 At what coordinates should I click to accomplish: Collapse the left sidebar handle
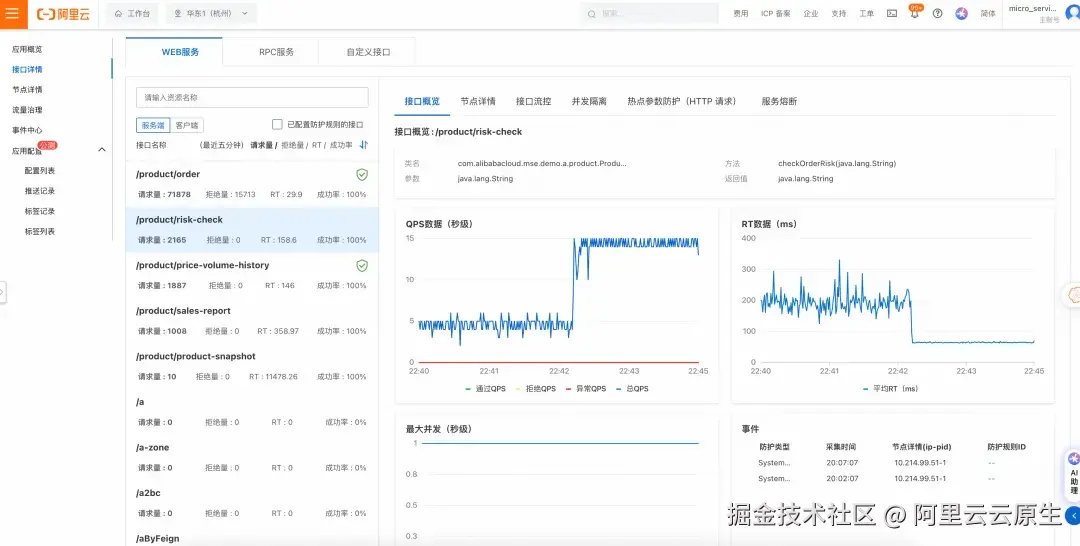(x=2, y=292)
